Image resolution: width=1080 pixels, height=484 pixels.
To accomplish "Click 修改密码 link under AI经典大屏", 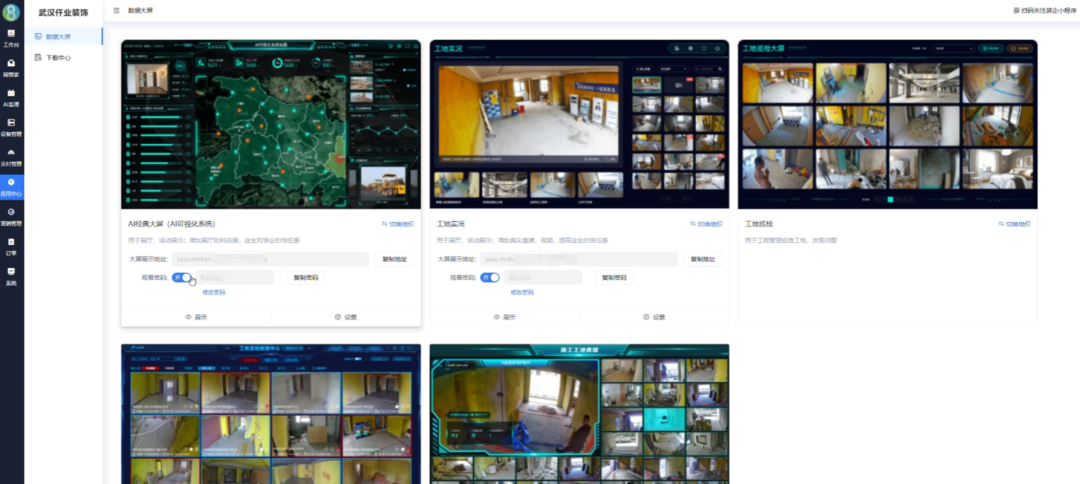I will [x=214, y=292].
